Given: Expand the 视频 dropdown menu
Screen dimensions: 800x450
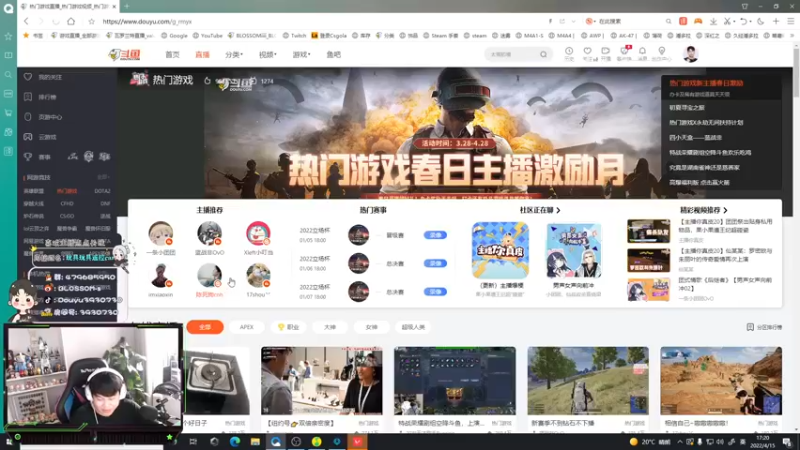Looking at the screenshot, I should click(x=267, y=55).
